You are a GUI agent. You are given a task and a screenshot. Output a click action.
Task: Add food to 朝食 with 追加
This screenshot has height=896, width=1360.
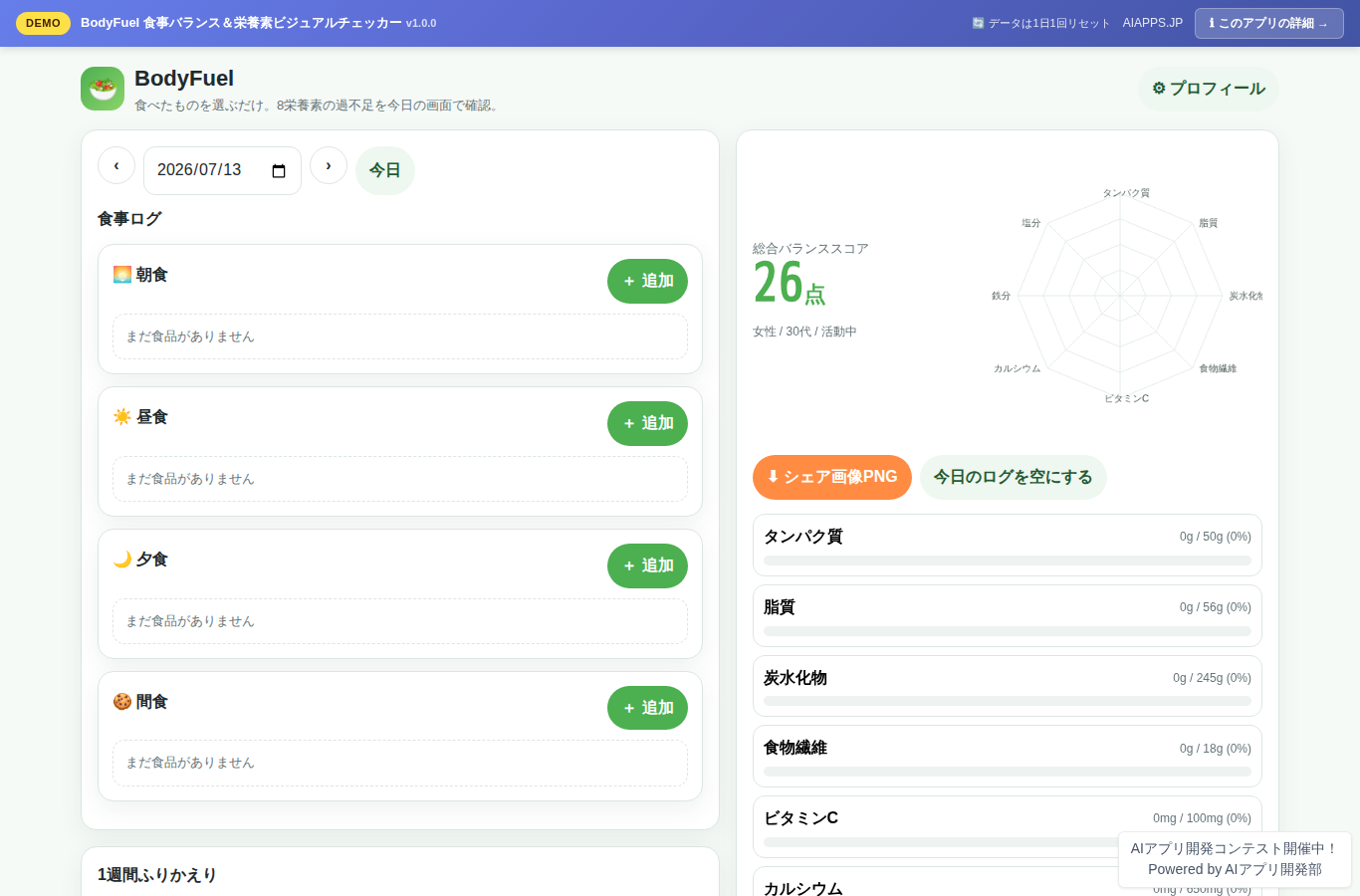point(647,281)
